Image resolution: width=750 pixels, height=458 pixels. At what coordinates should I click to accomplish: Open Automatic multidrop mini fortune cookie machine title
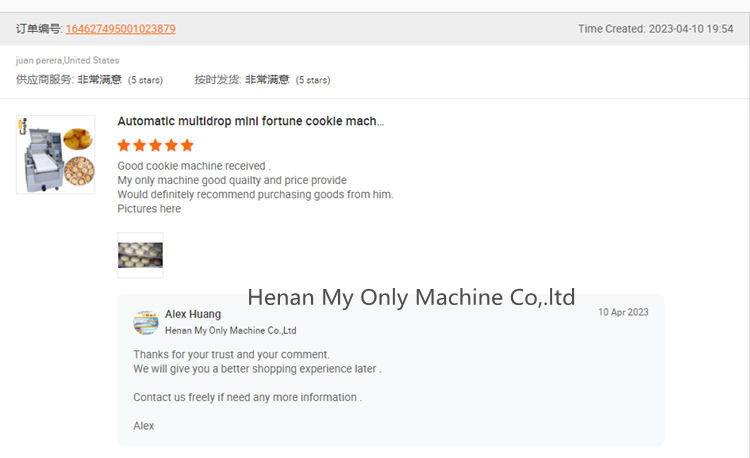(251, 121)
